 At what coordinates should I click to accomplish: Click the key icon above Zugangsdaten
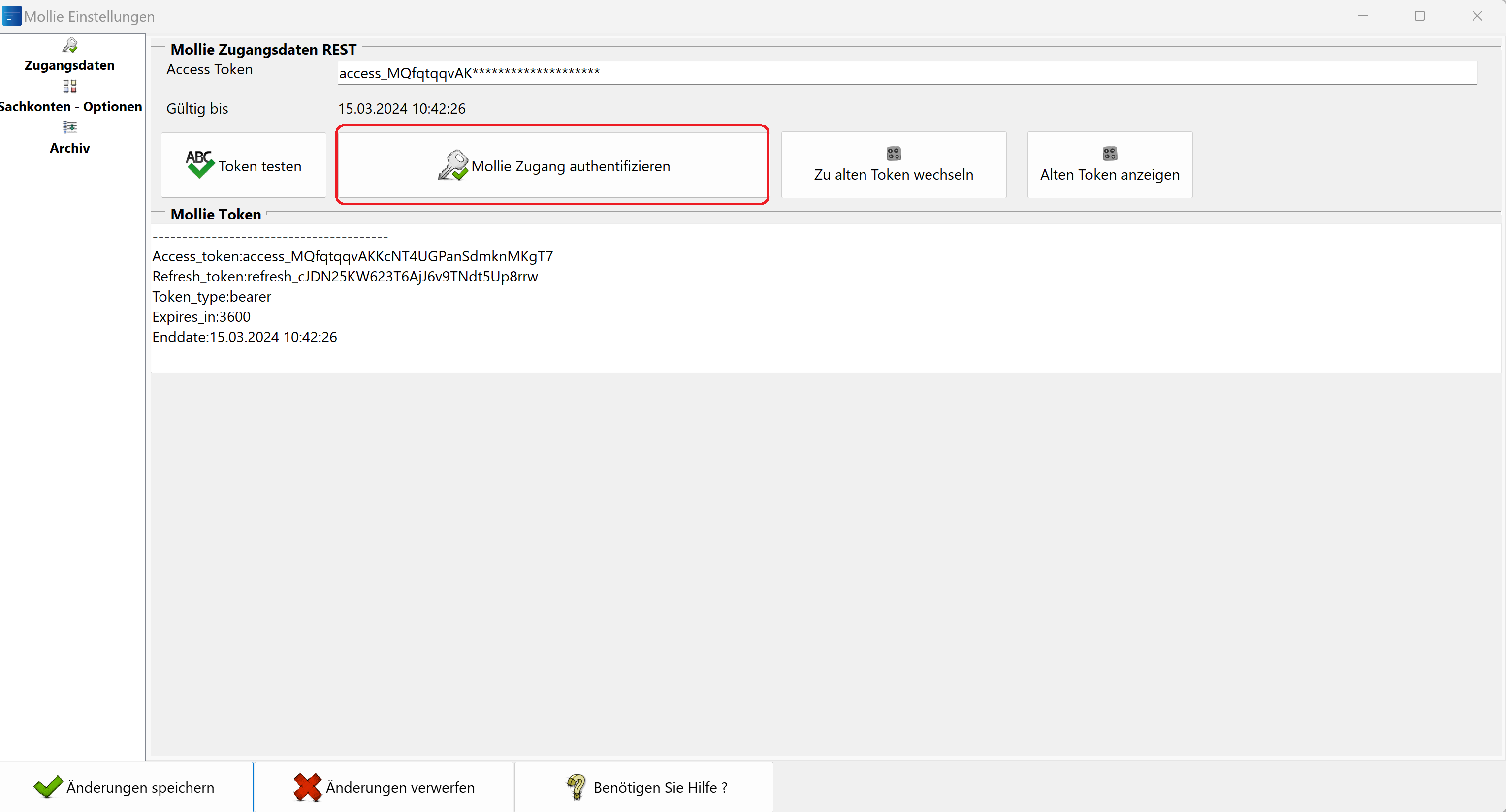(x=69, y=45)
